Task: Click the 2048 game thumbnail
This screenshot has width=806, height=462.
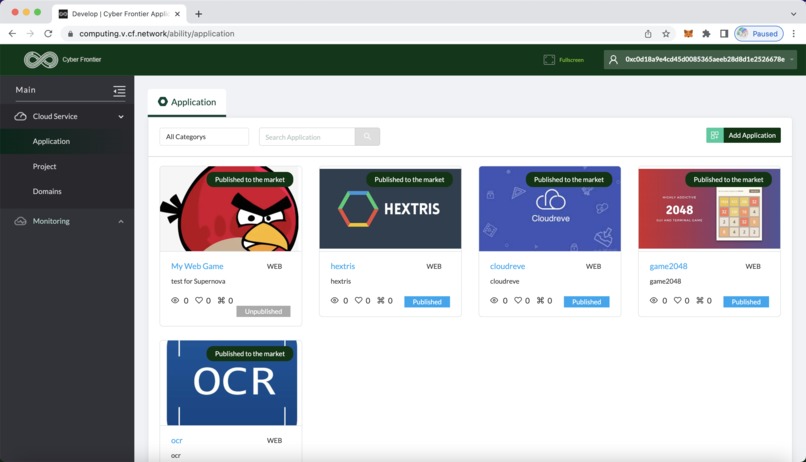Action: pyautogui.click(x=709, y=209)
